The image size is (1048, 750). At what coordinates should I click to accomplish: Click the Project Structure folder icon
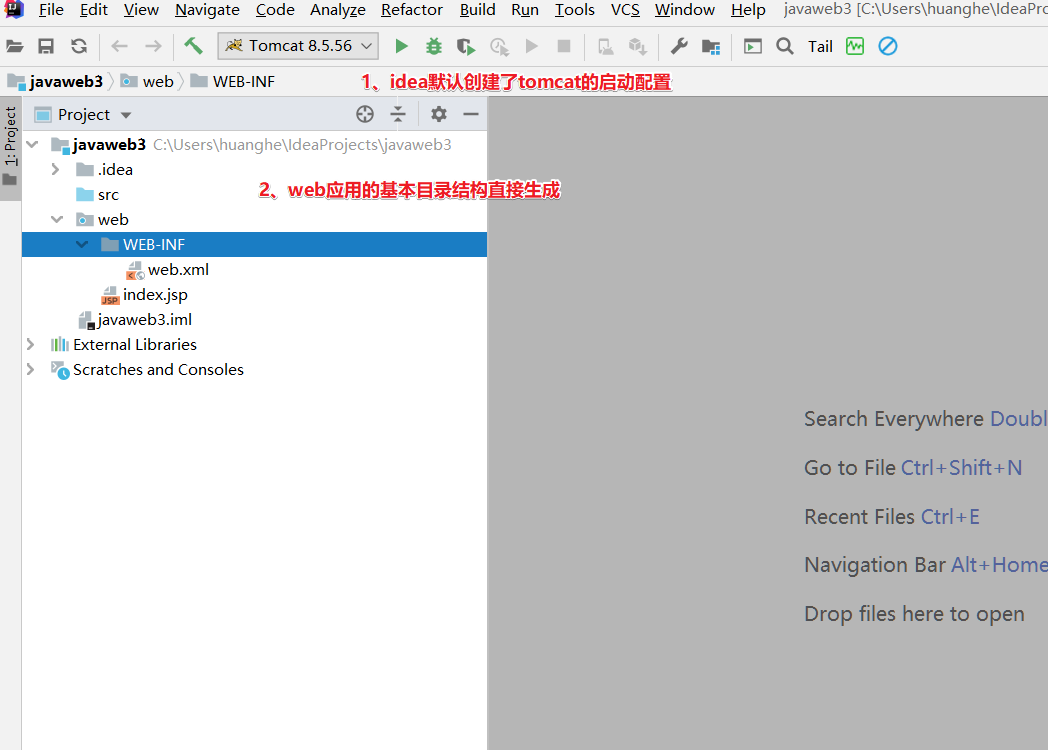(x=710, y=46)
